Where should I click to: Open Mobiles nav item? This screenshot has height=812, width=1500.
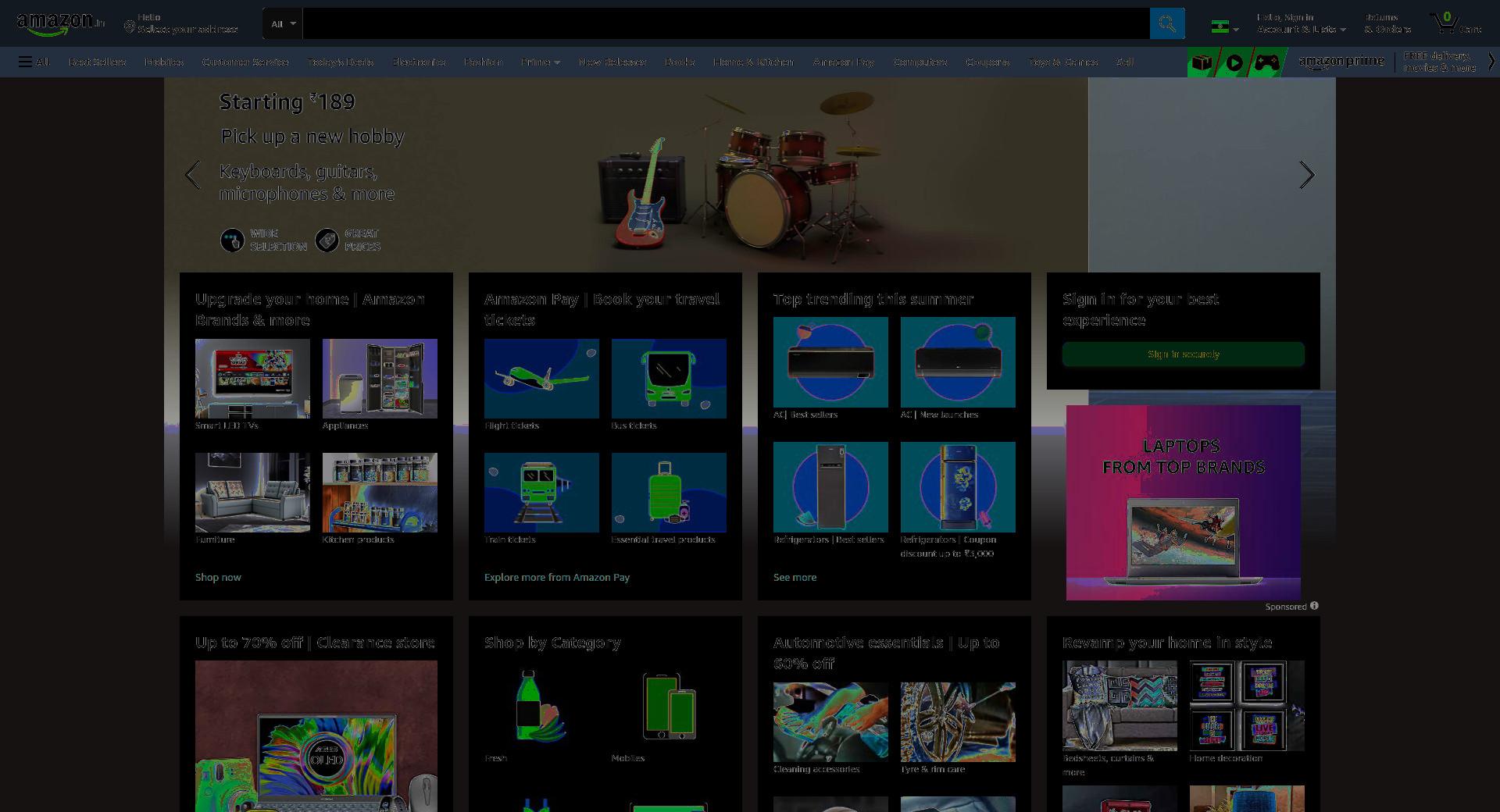164,62
